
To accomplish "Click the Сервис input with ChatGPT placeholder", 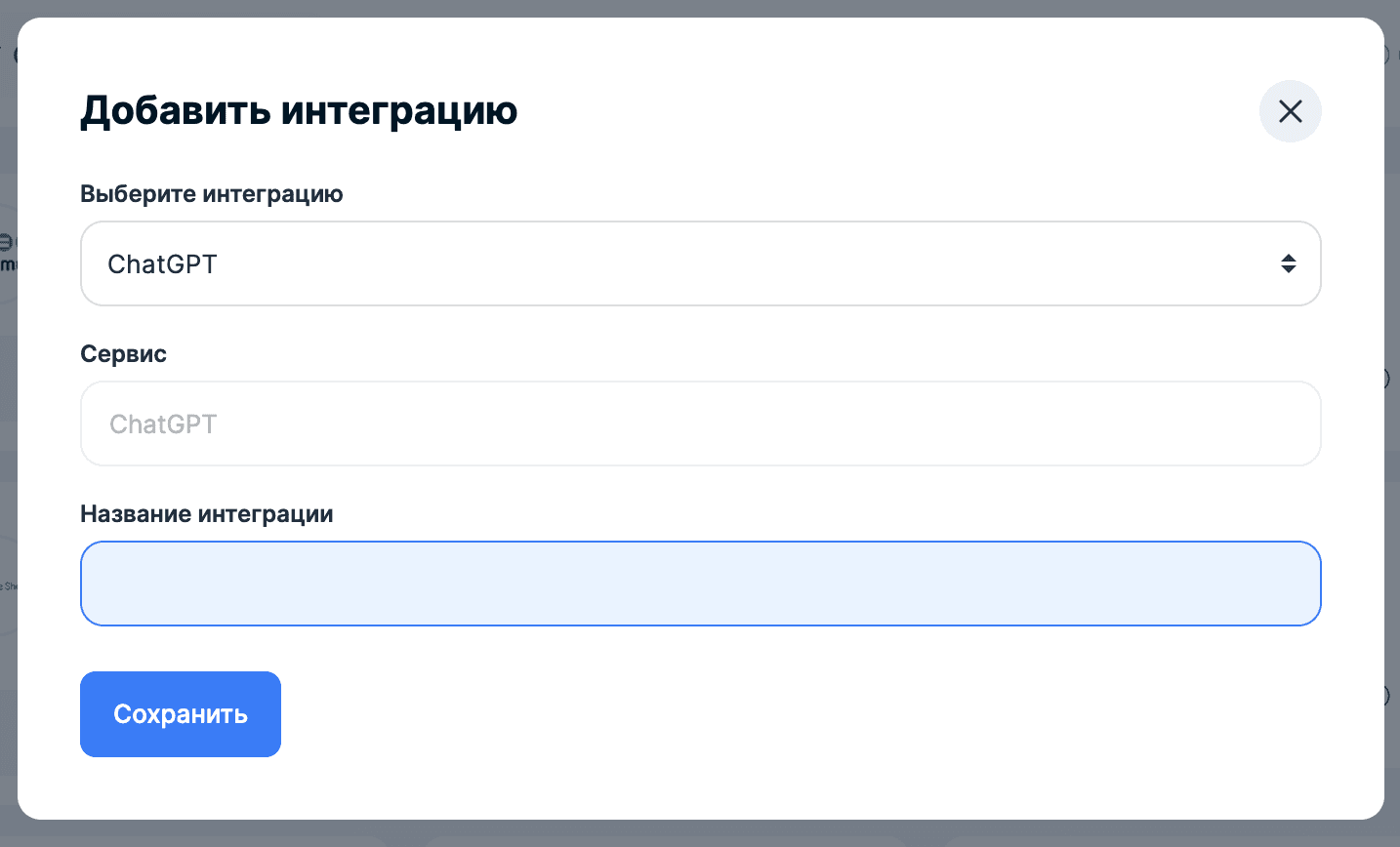I will (700, 423).
